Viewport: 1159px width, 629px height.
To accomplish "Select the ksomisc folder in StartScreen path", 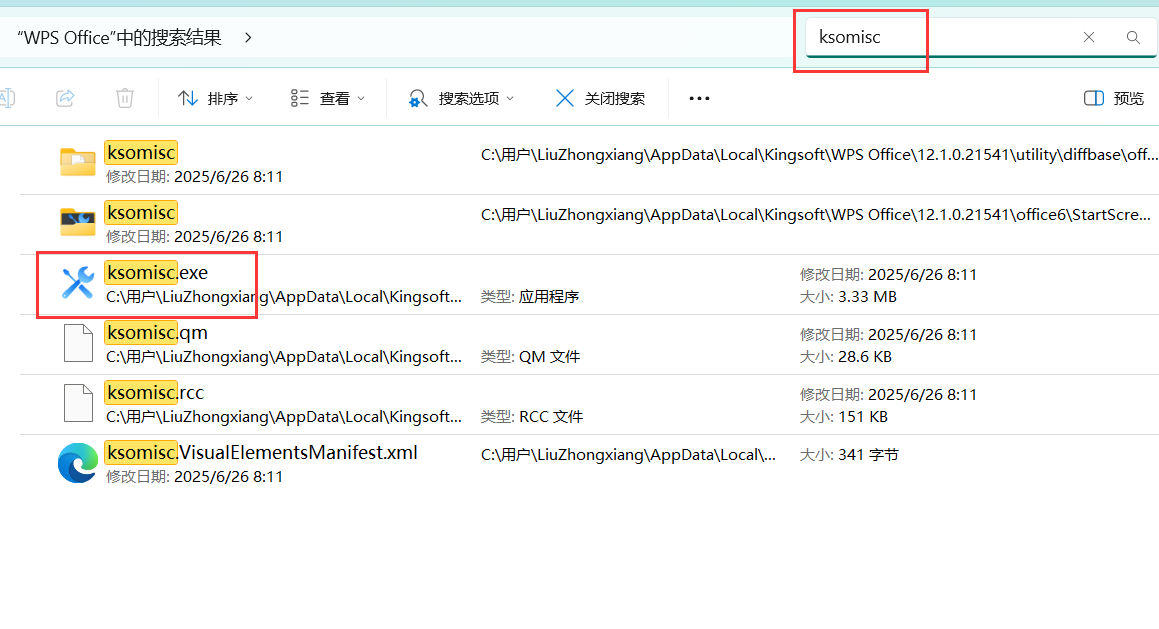I will coord(78,222).
